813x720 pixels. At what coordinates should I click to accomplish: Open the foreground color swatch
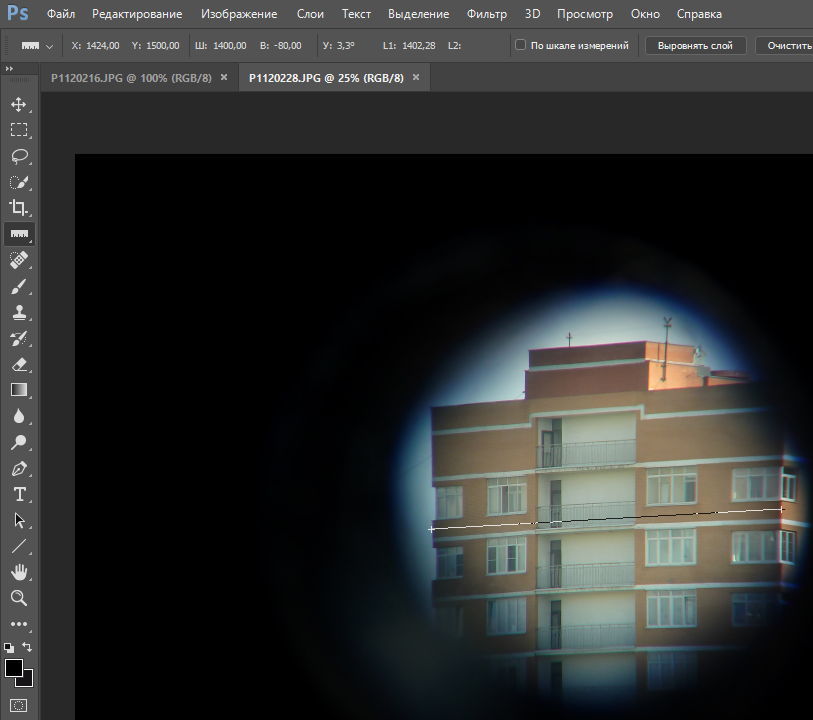click(14, 668)
